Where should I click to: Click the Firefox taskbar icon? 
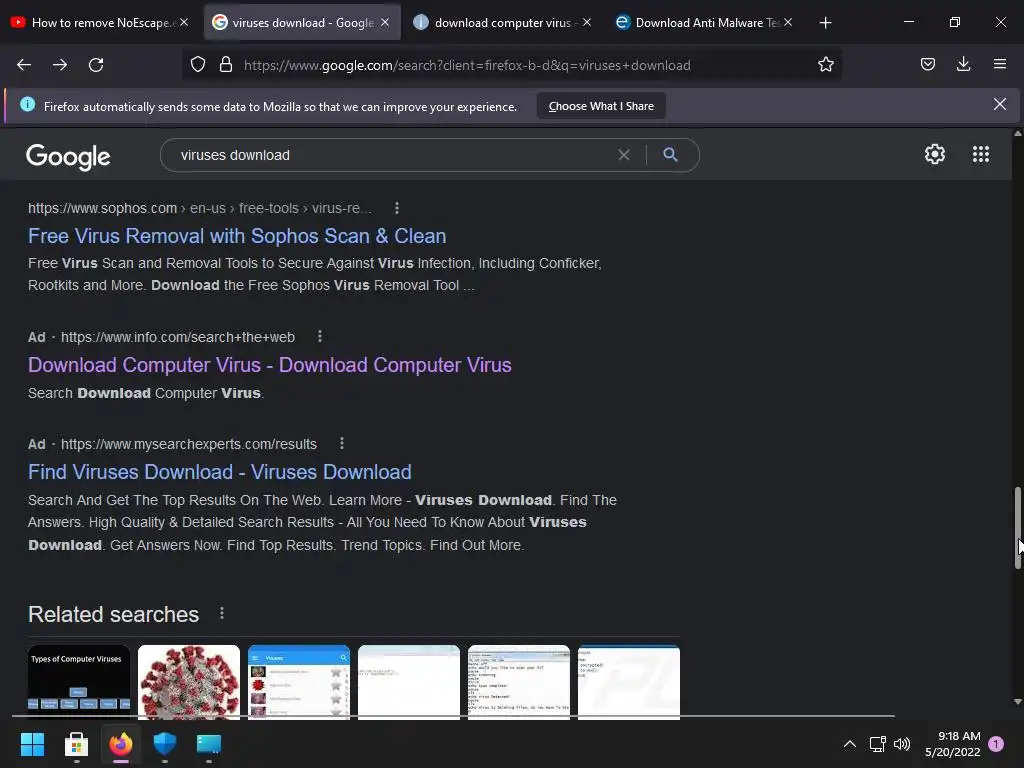click(120, 743)
